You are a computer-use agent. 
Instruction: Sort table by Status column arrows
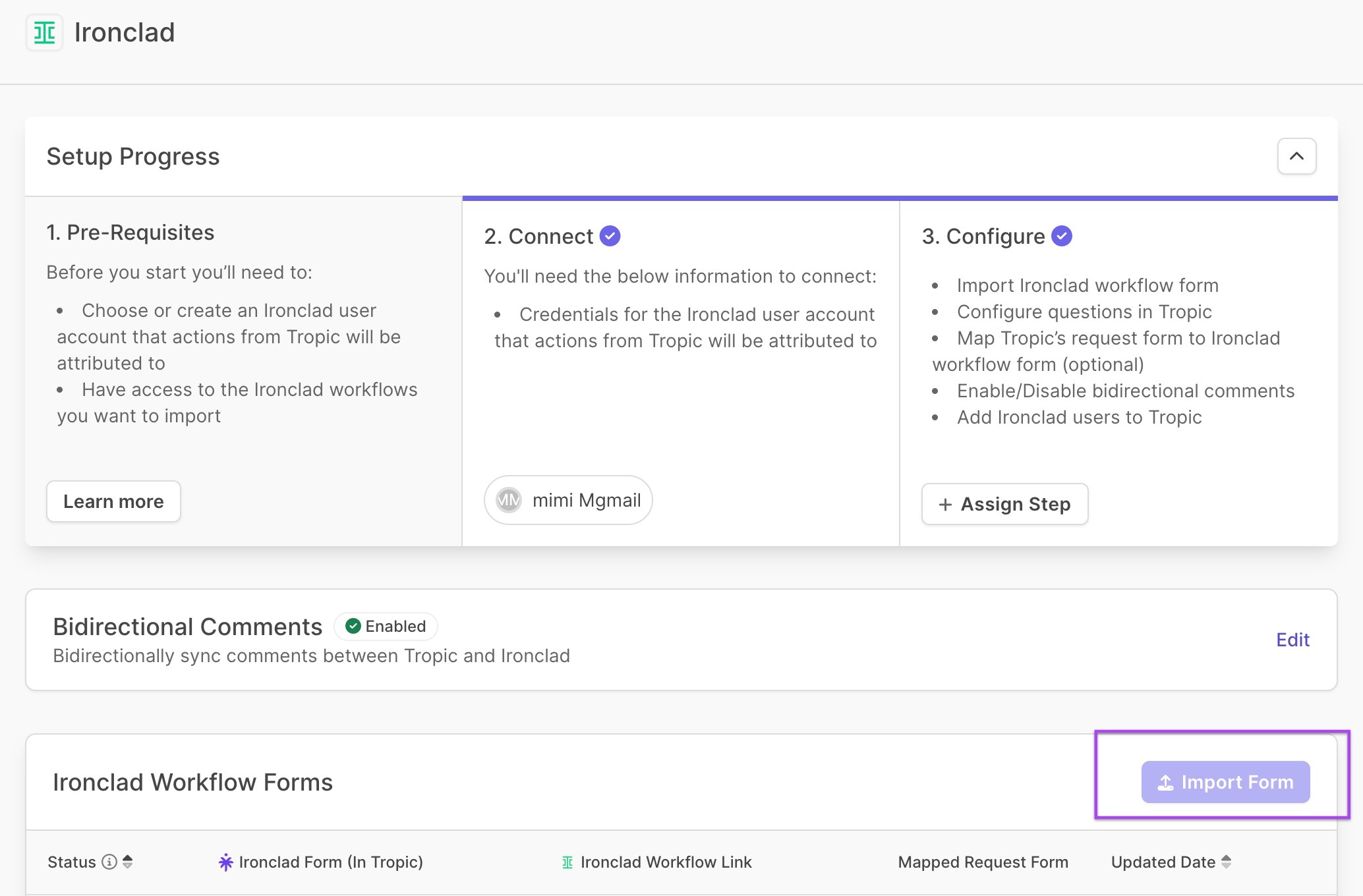128,862
